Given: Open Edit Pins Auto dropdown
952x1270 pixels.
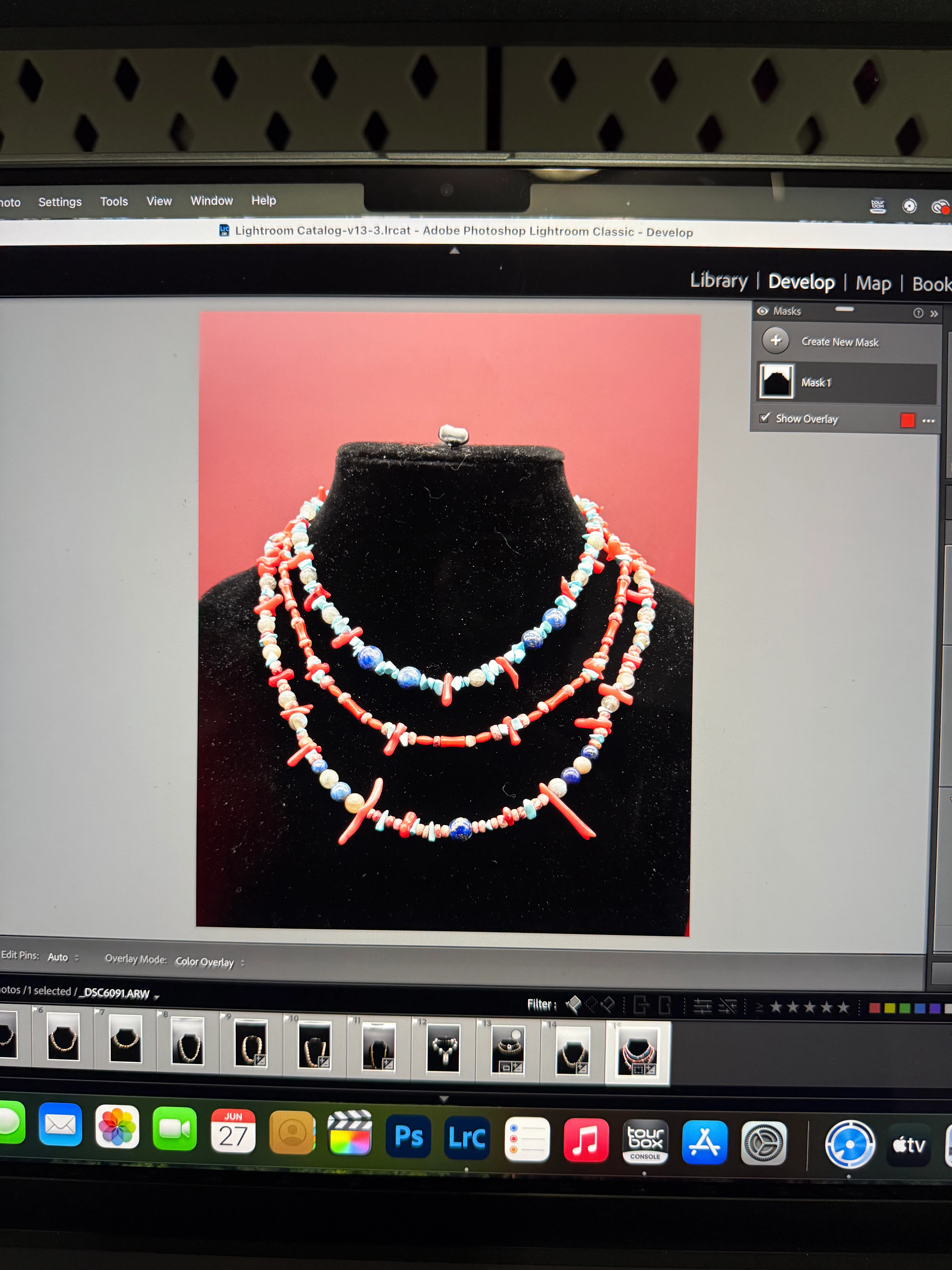Looking at the screenshot, I should pos(63,957).
